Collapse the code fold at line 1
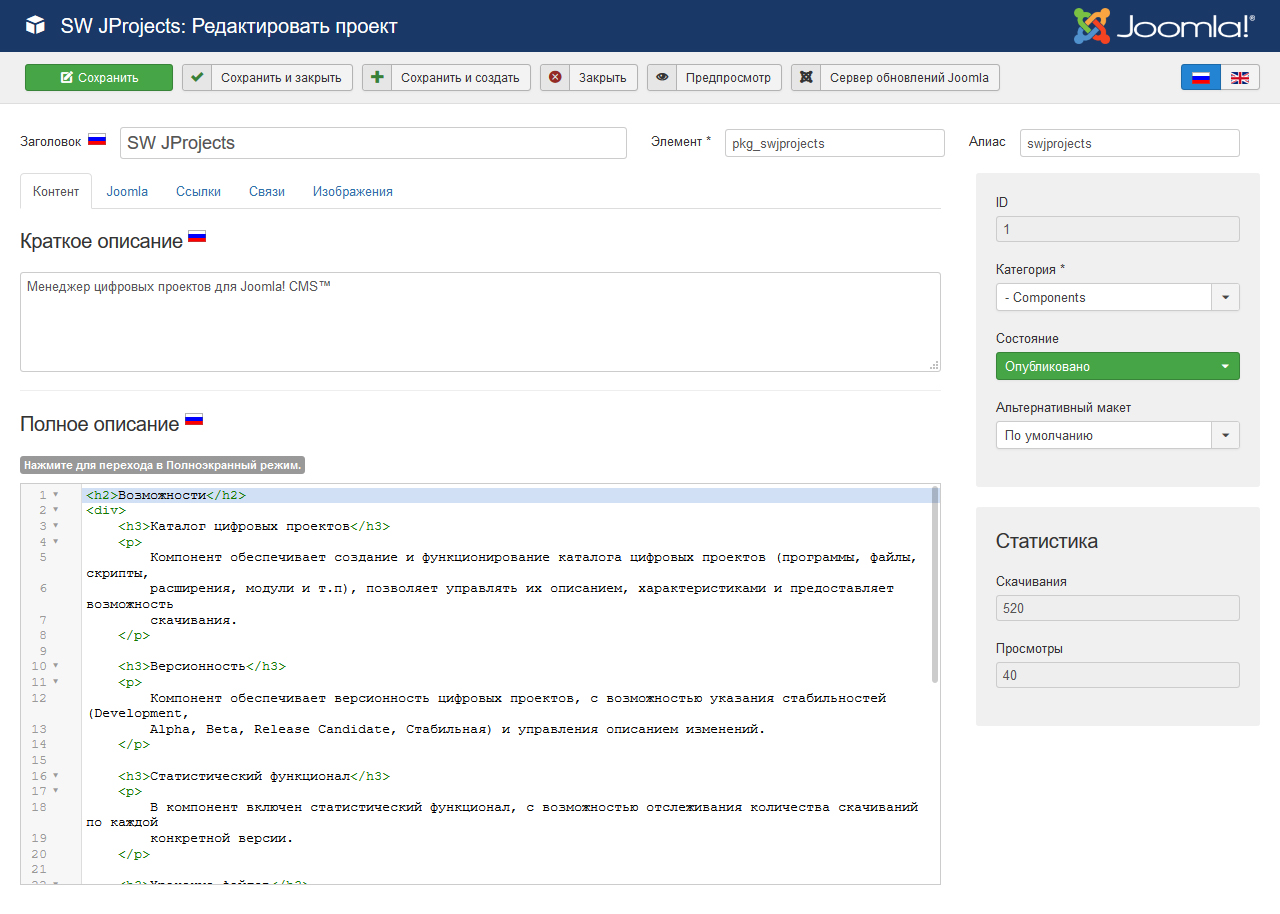This screenshot has width=1280, height=914. click(56, 495)
